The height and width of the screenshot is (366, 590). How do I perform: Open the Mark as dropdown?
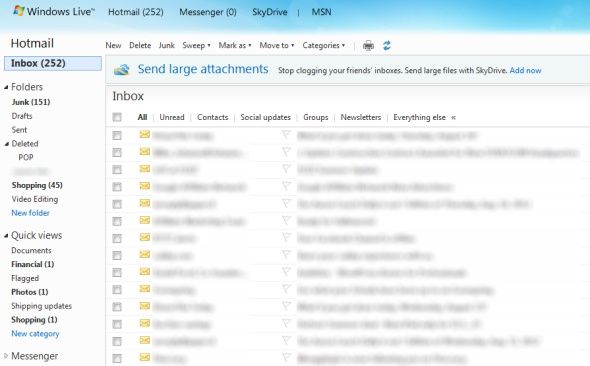coord(235,46)
